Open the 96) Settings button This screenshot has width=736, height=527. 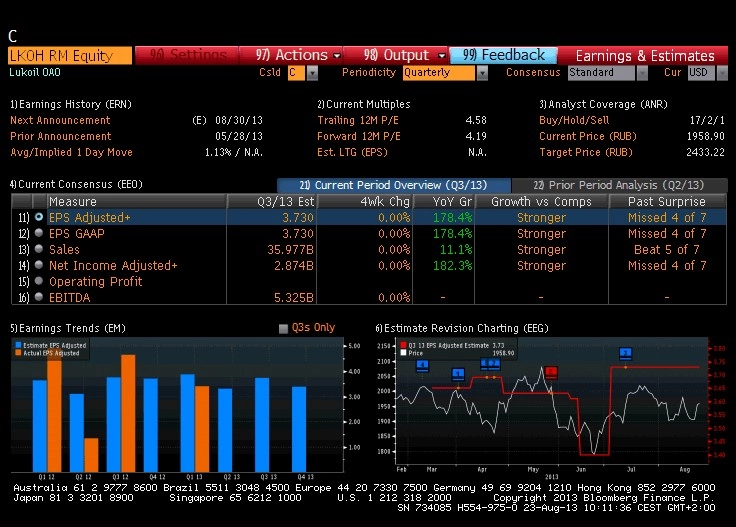187,55
